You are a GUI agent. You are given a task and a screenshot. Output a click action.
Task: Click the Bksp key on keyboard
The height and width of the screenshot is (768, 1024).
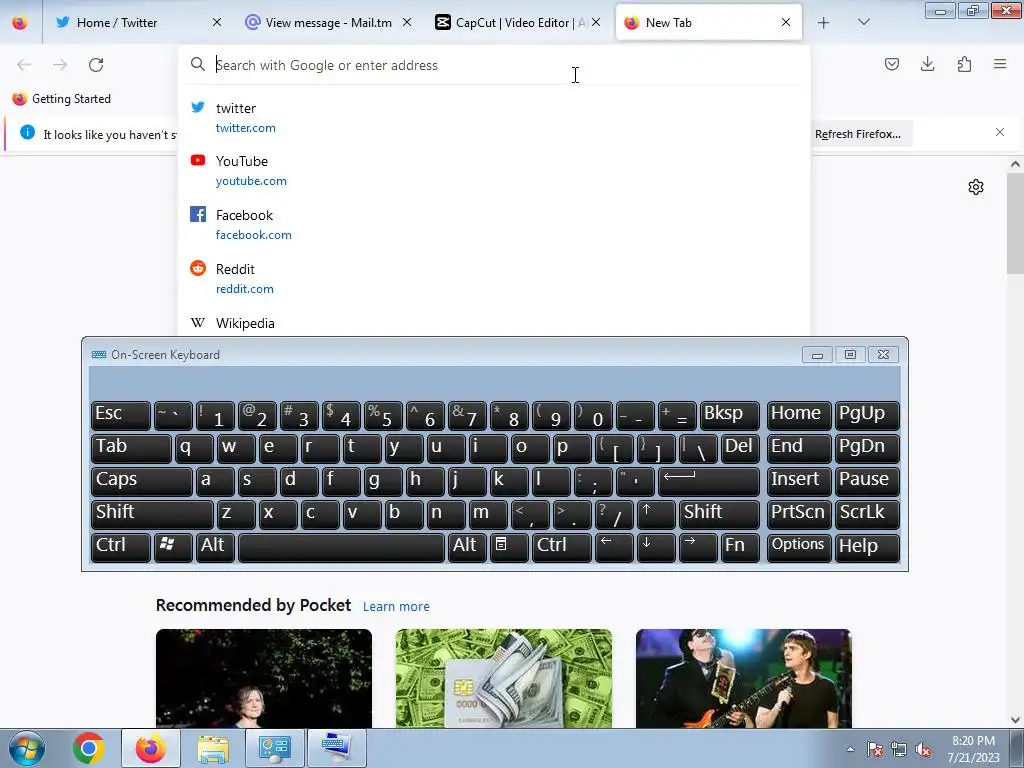pyautogui.click(x=729, y=415)
